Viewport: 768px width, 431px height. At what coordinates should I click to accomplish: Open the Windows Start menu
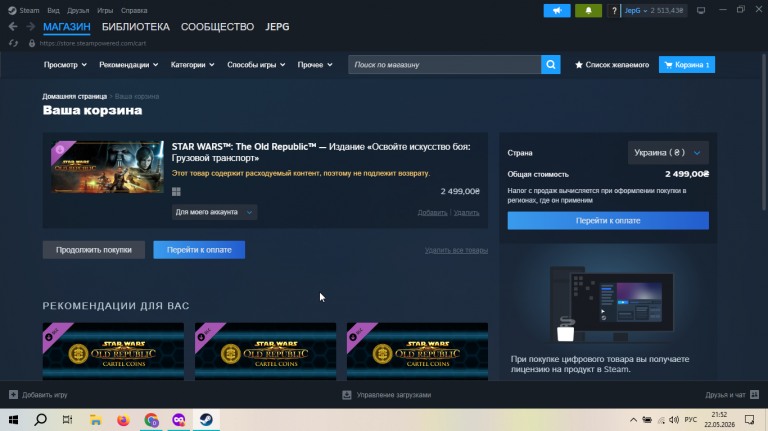(x=13, y=420)
